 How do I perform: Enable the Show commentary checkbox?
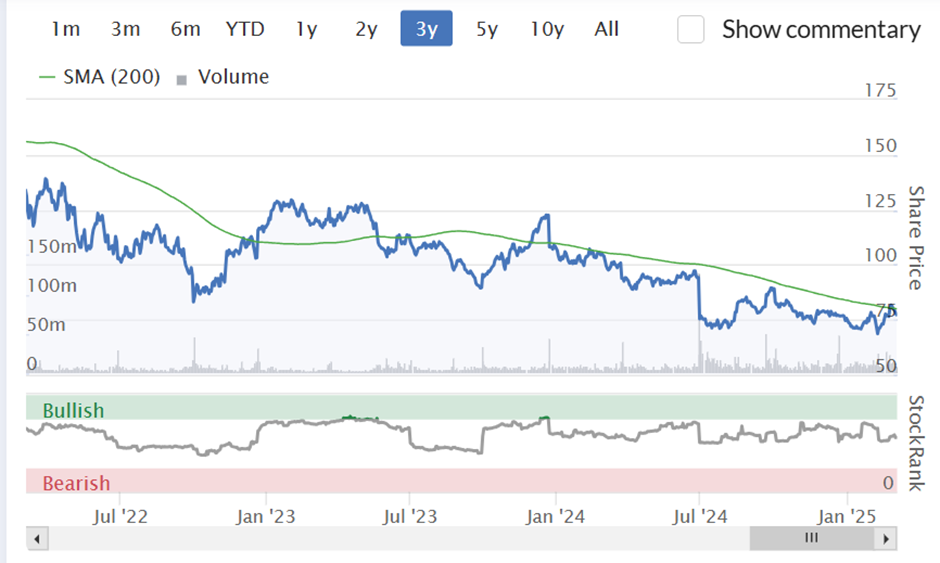(x=691, y=29)
